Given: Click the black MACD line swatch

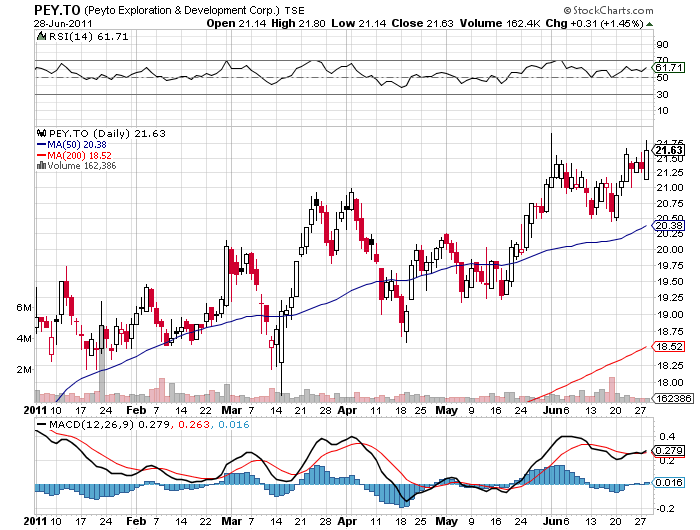Looking at the screenshot, I should click(x=42, y=425).
